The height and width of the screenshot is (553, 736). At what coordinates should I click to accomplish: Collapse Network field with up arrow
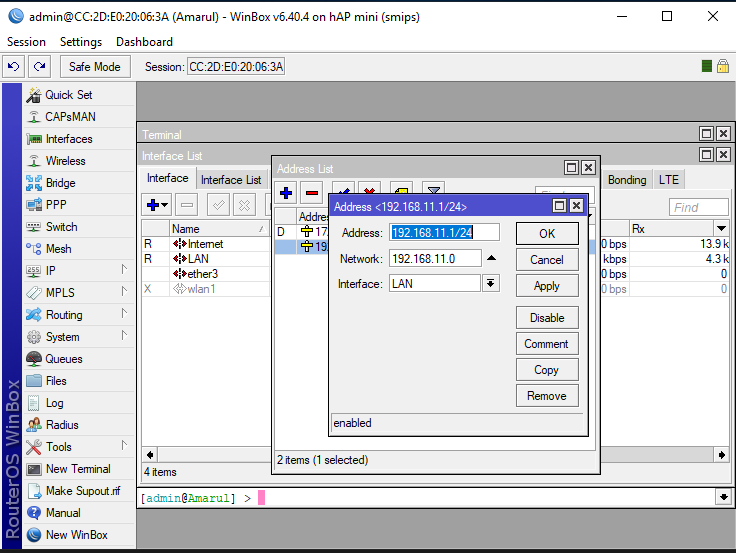click(x=491, y=258)
